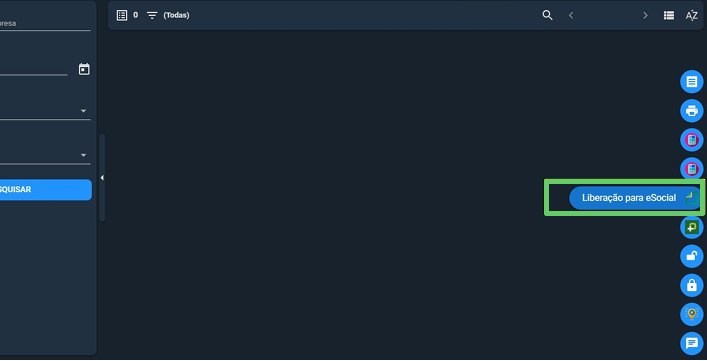Open the calendar date picker
This screenshot has height=361, width=707.
(84, 69)
